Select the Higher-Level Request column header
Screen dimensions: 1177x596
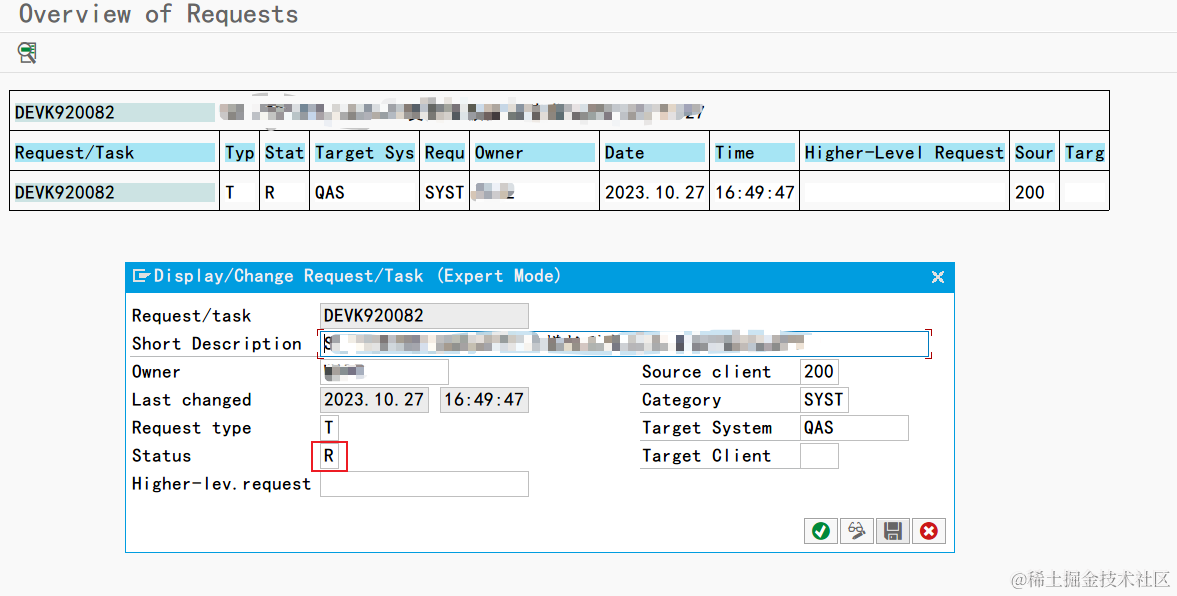(x=904, y=153)
